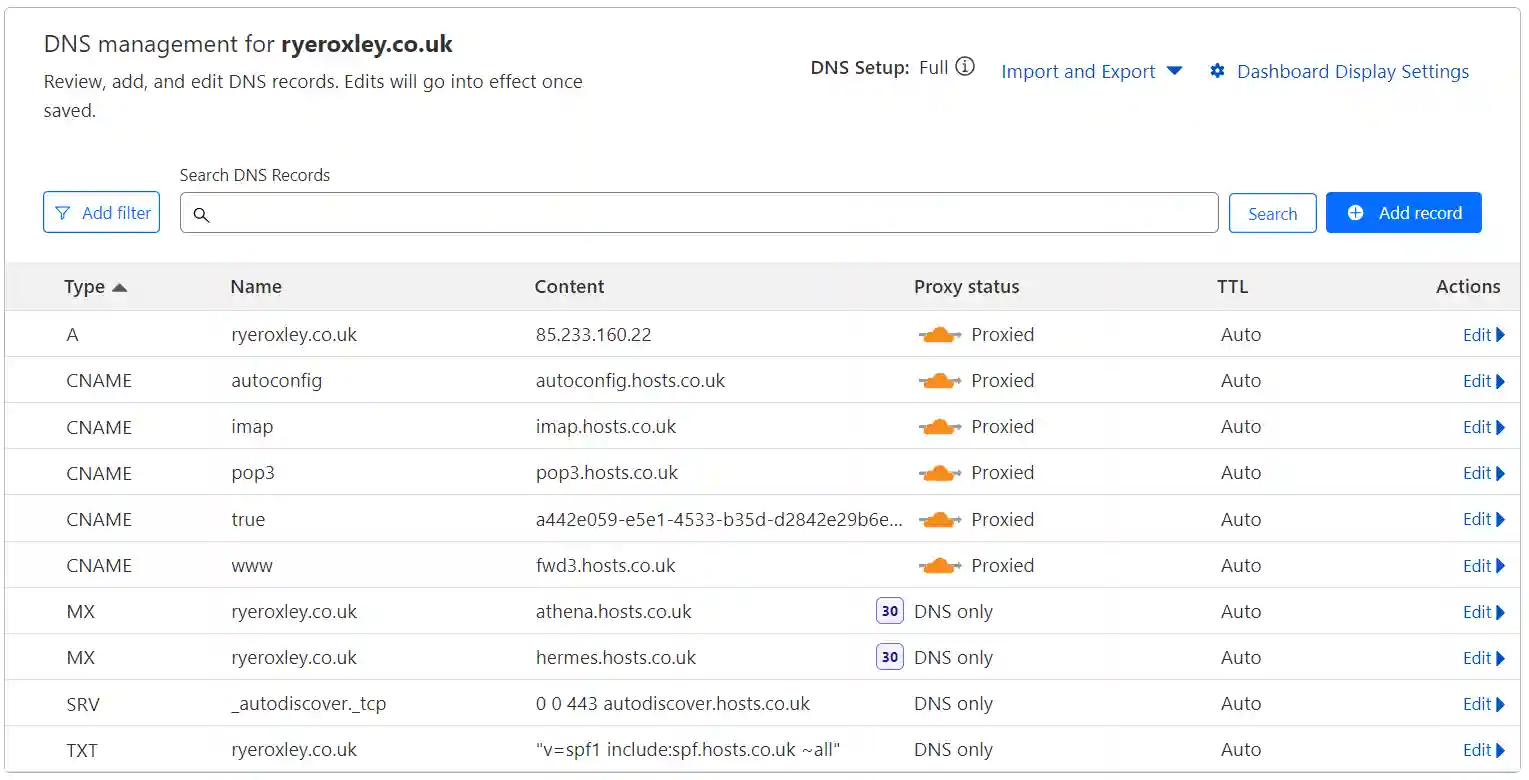Click priority badge 30 on hermes MX record
Image resolution: width=1529 pixels, height=780 pixels.
click(889, 657)
